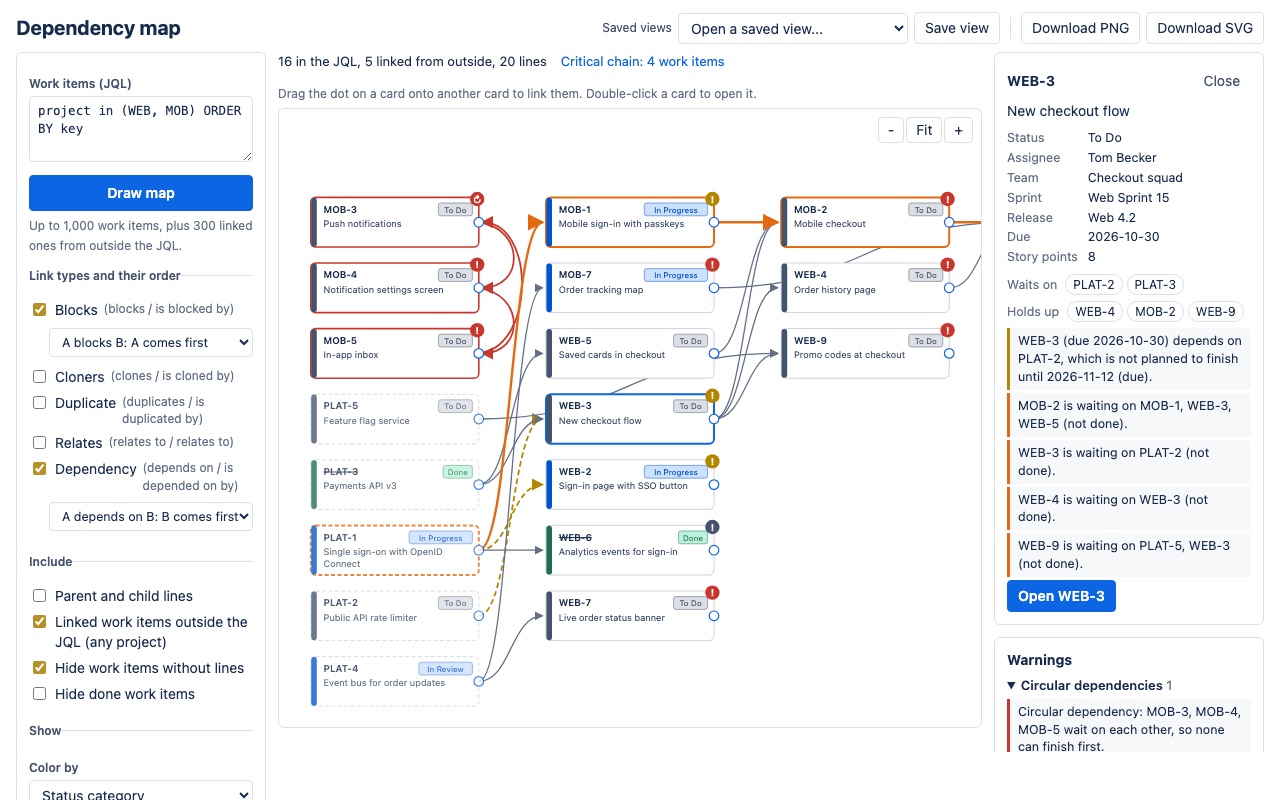Click the link dot on the PLAT-4 card
Screen dimensions: 1280x800
click(x=479, y=681)
